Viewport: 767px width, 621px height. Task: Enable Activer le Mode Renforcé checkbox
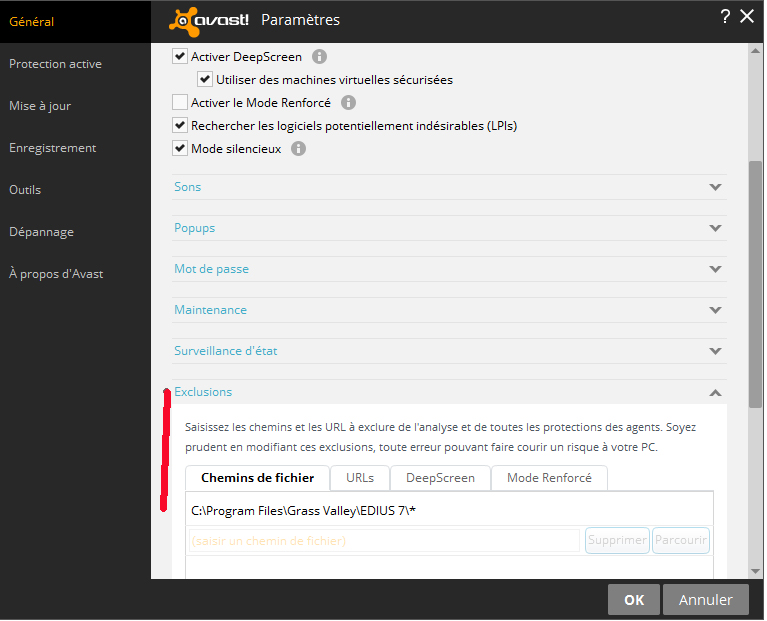pyautogui.click(x=180, y=102)
